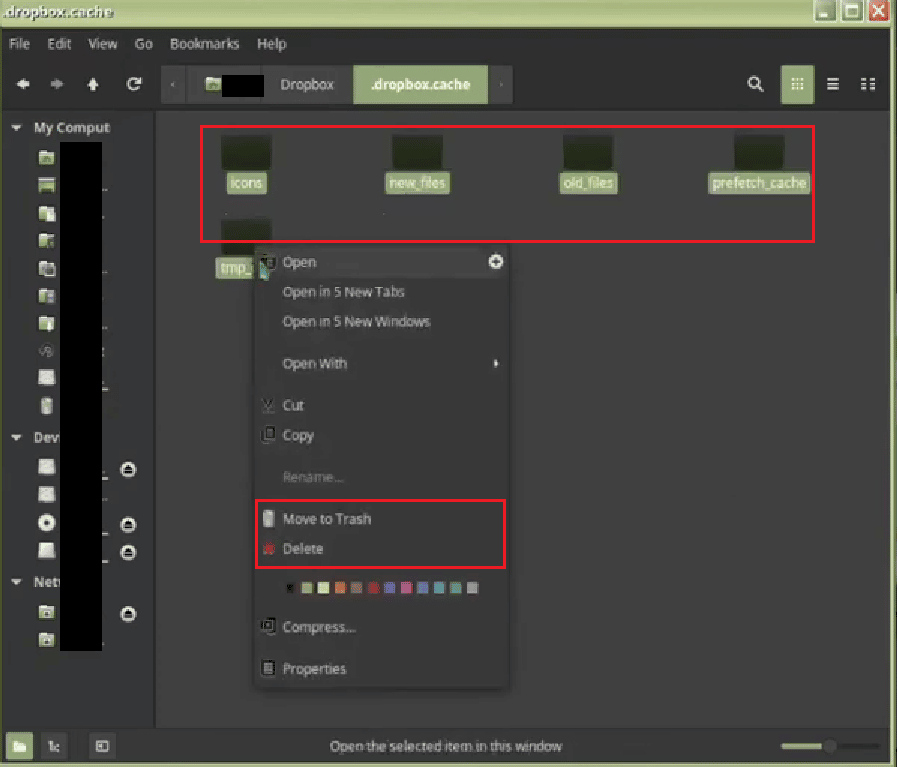Open the search tool

pos(755,84)
